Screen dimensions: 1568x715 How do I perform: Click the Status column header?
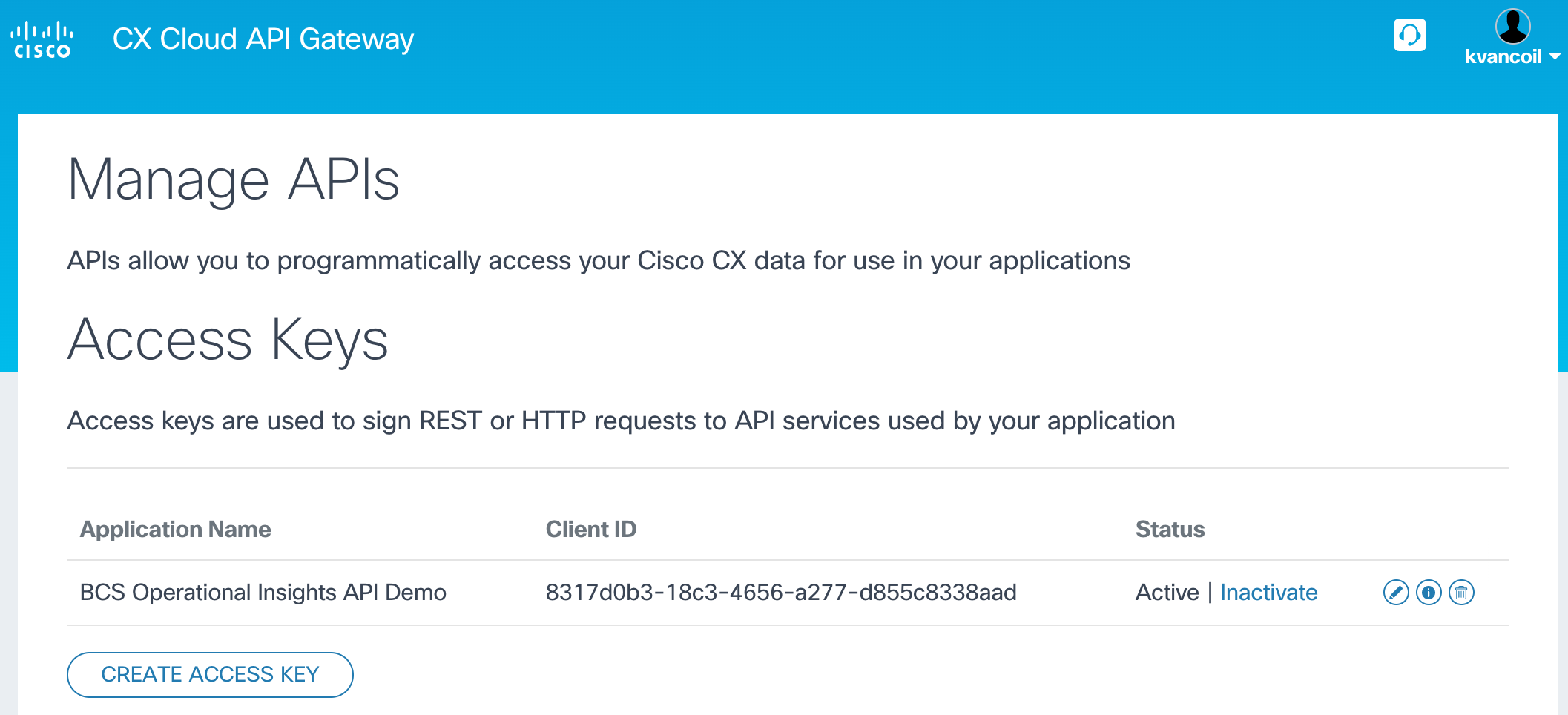tap(1170, 529)
